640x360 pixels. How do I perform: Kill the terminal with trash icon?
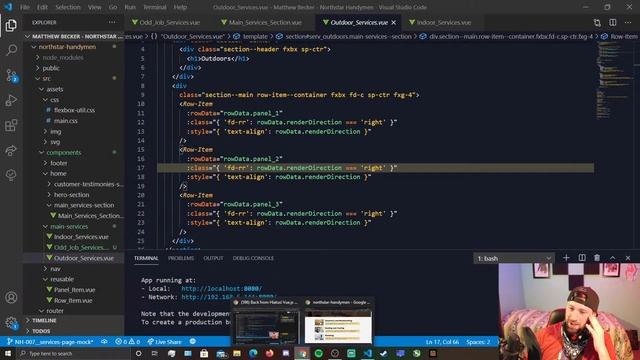(x=597, y=258)
